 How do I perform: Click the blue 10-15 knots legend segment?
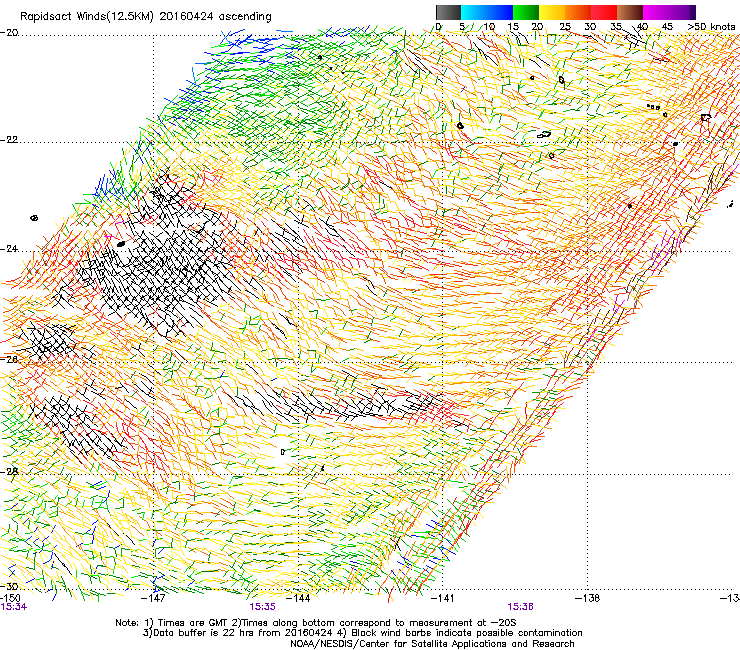[x=500, y=12]
